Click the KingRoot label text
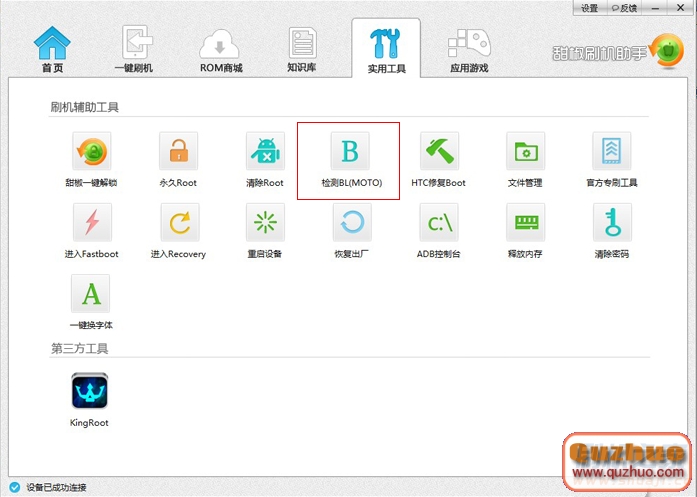 click(x=89, y=423)
